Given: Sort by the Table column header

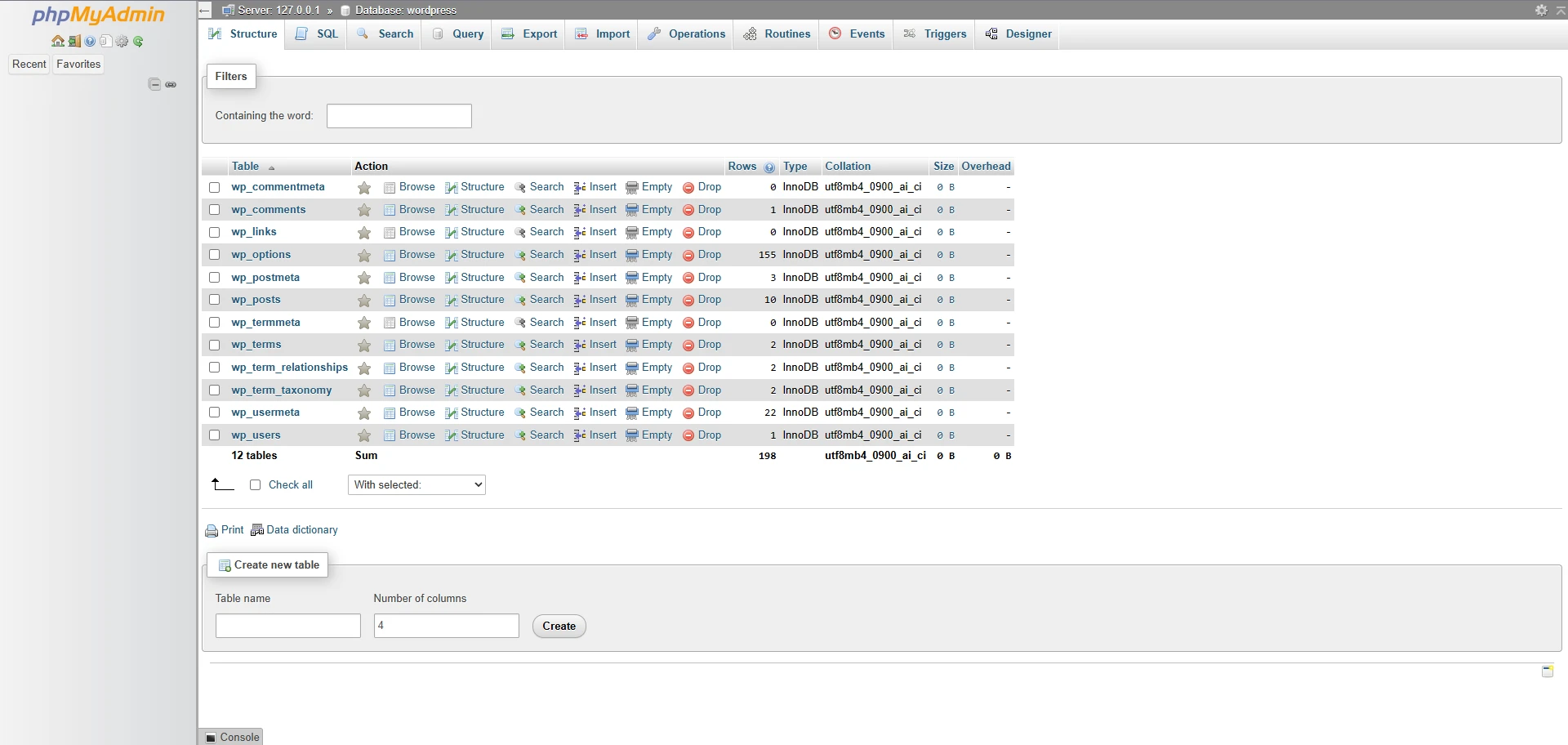Looking at the screenshot, I should tap(245, 167).
